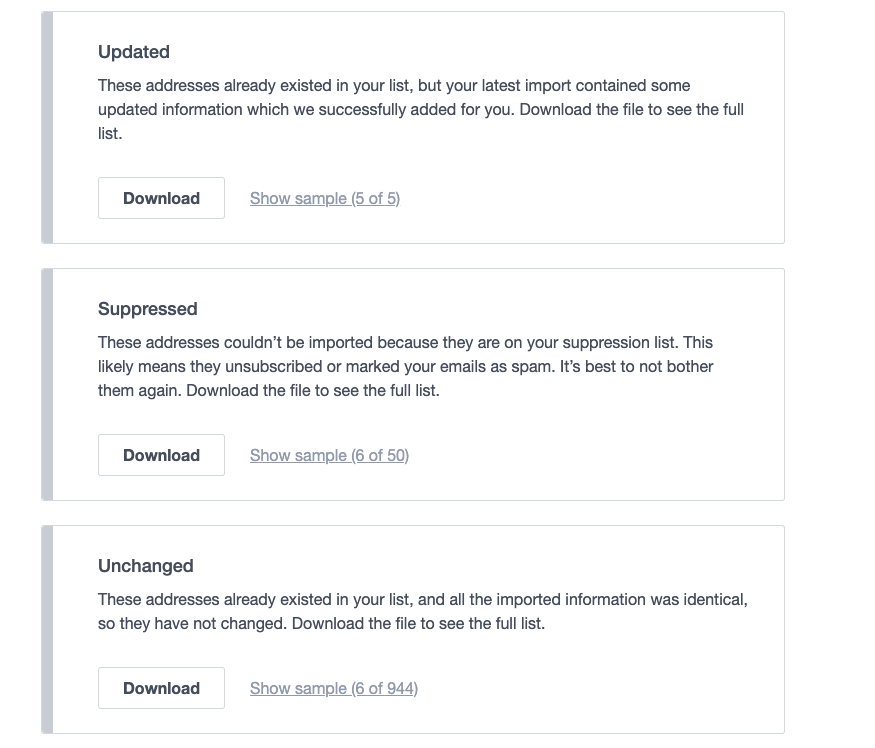Click the Updated card description text
Screen dimensions: 875x748
420,109
